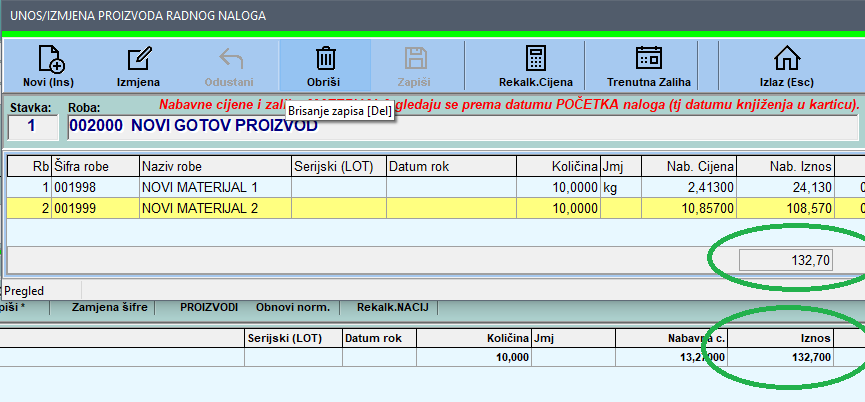Click the Nab. Iznos column header
This screenshot has width=865, height=402.
pyautogui.click(x=786, y=167)
